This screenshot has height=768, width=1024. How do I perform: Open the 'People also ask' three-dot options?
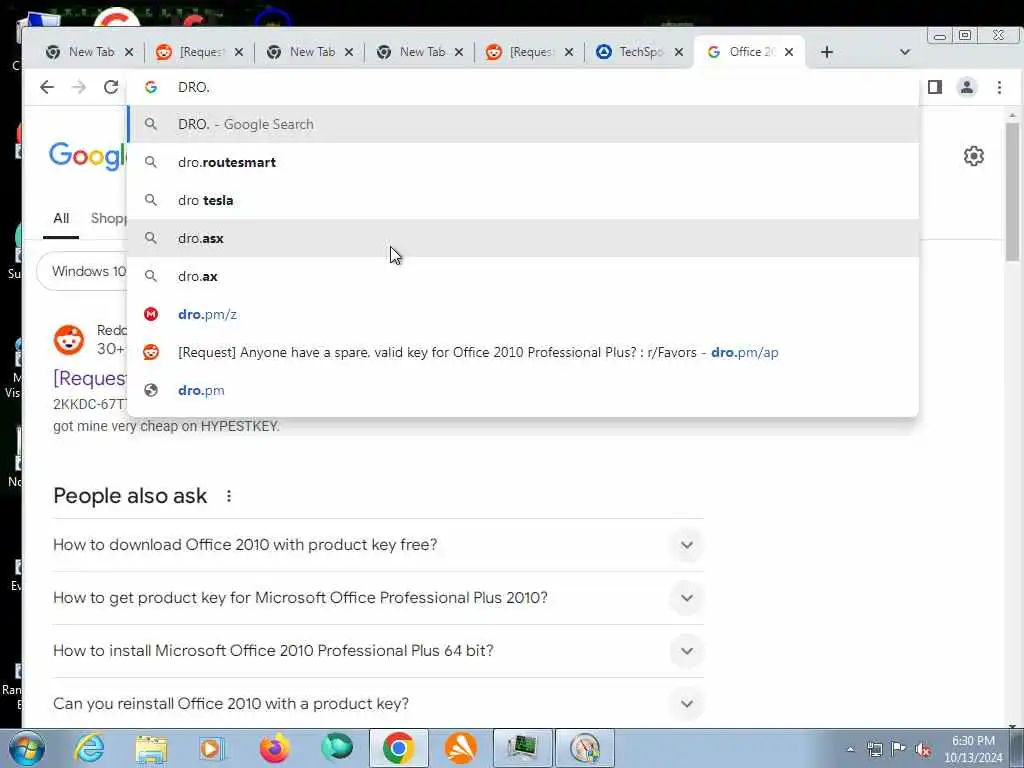tap(229, 496)
